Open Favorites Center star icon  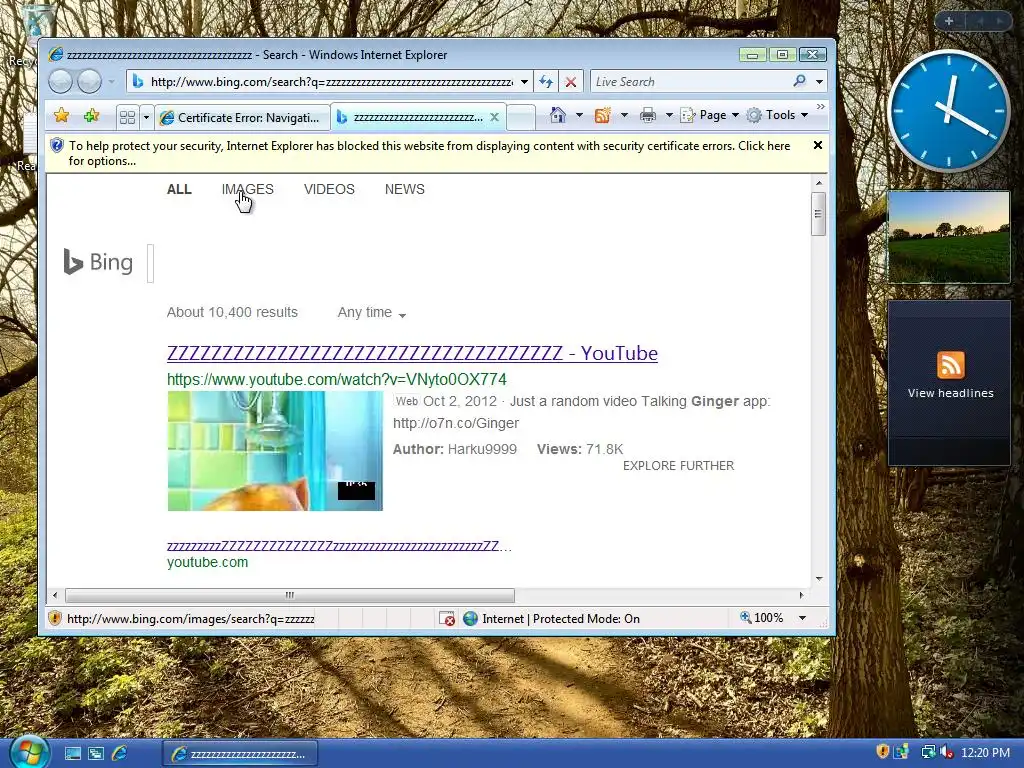pos(61,116)
